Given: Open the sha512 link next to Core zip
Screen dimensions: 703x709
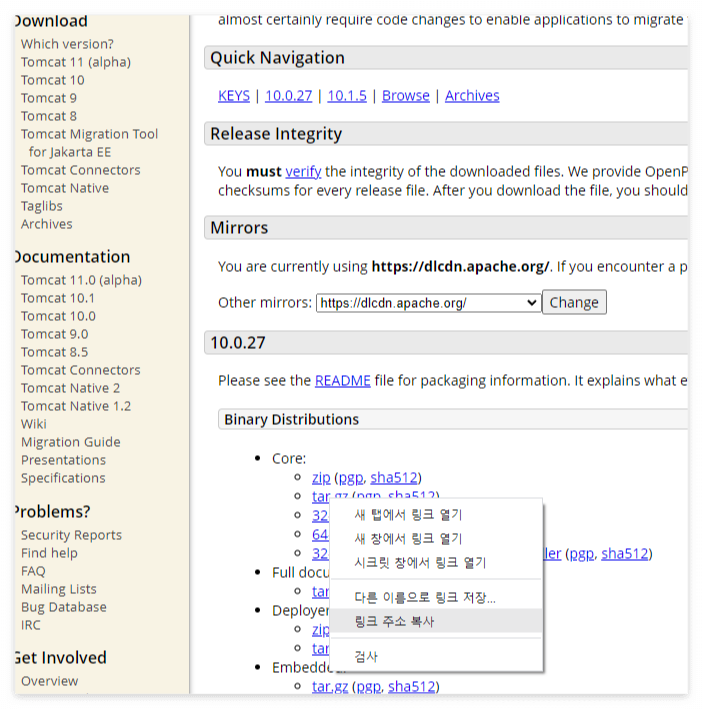Looking at the screenshot, I should pyautogui.click(x=394, y=478).
